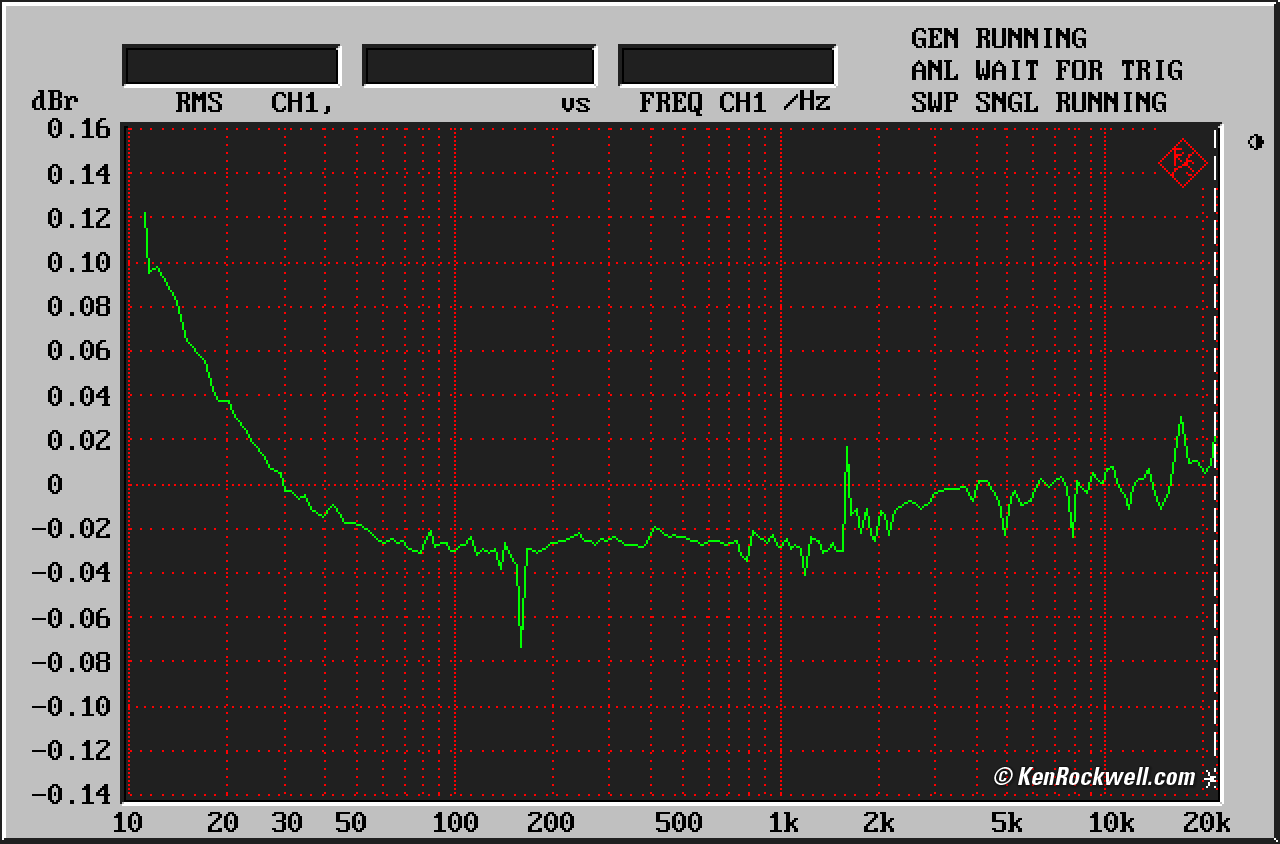Viewport: 1280px width, 844px height.
Task: Open the KenRockwell.com watermark link
Action: click(x=1094, y=777)
